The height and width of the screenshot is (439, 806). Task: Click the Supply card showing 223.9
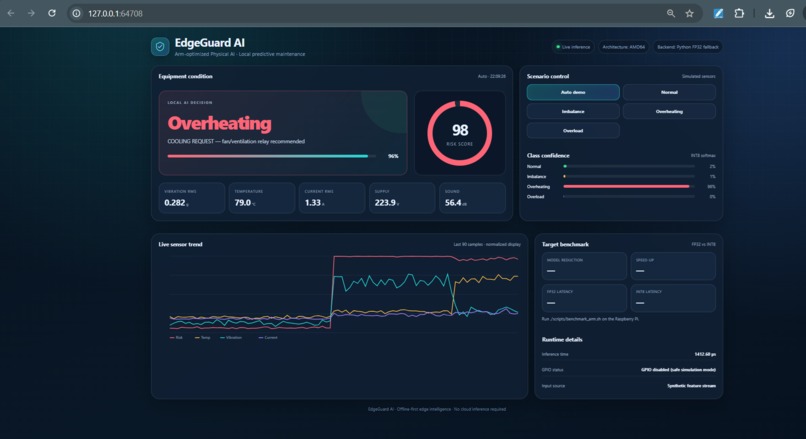(402, 198)
